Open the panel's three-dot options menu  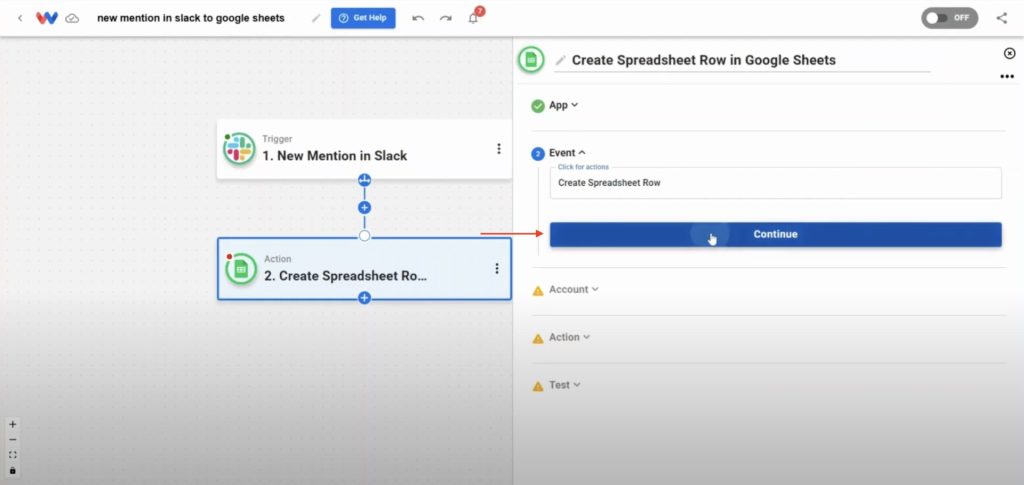(x=1007, y=77)
